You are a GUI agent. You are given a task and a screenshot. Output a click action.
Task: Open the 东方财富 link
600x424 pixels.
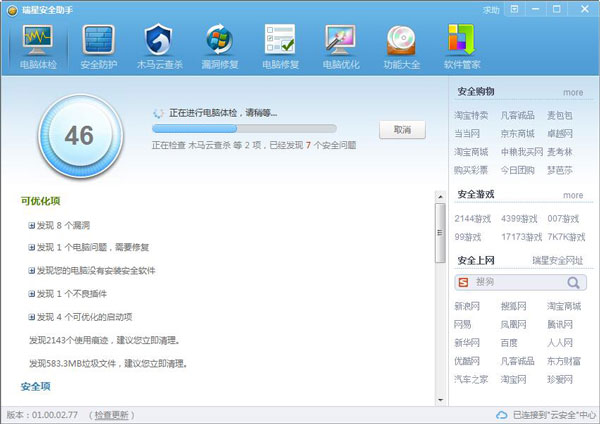pos(564,361)
